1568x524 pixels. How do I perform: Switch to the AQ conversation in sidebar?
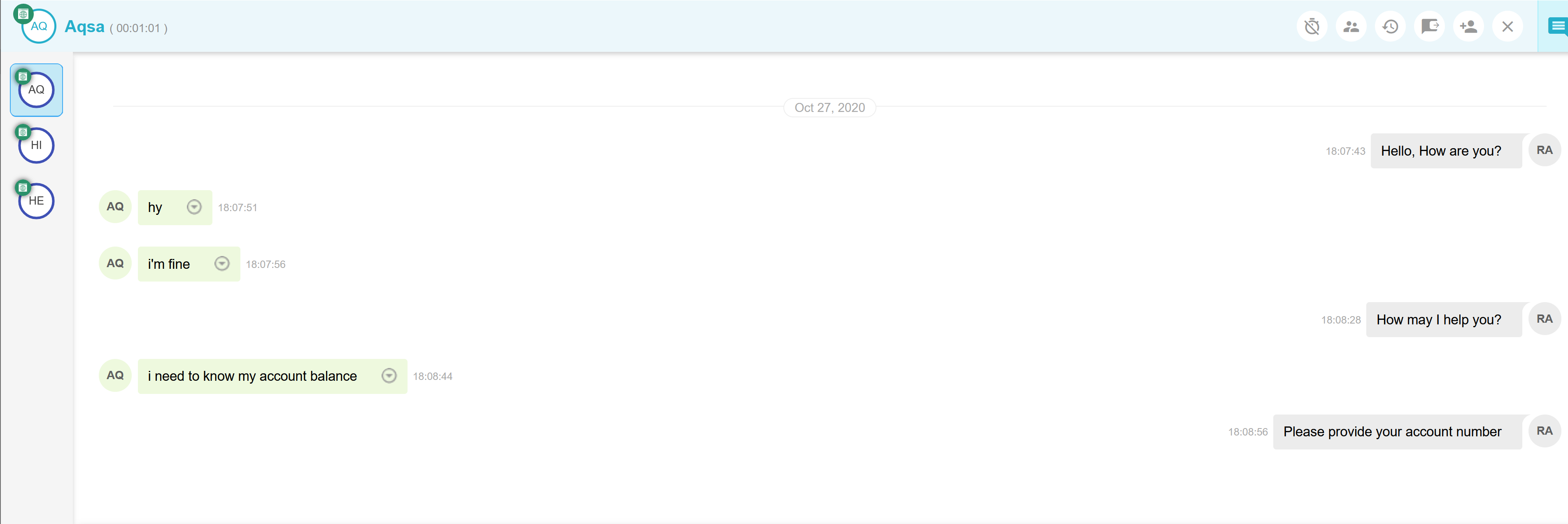coord(37,90)
